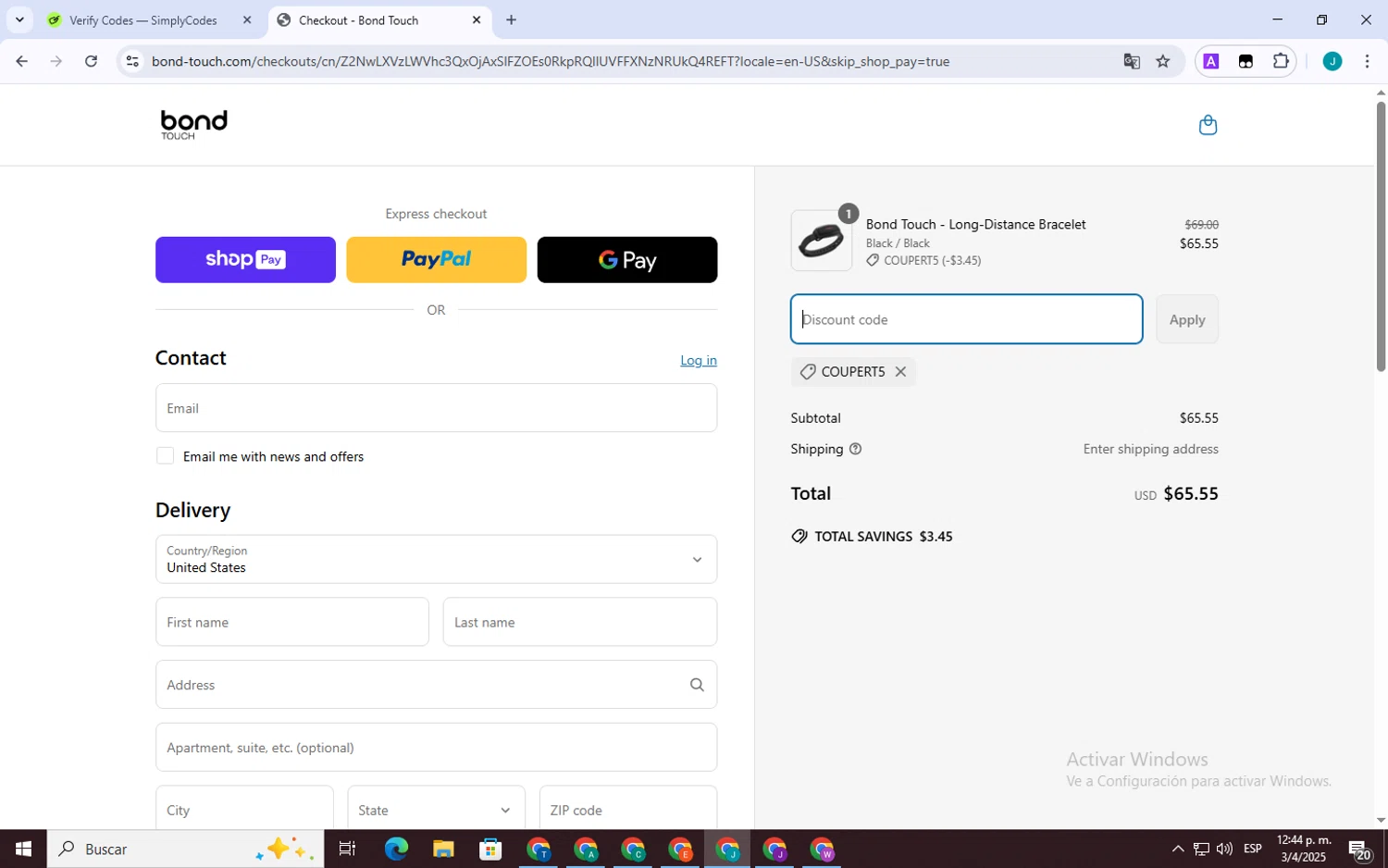1388x868 pixels.
Task: Click the Bond Touch logo
Action: coord(193,125)
